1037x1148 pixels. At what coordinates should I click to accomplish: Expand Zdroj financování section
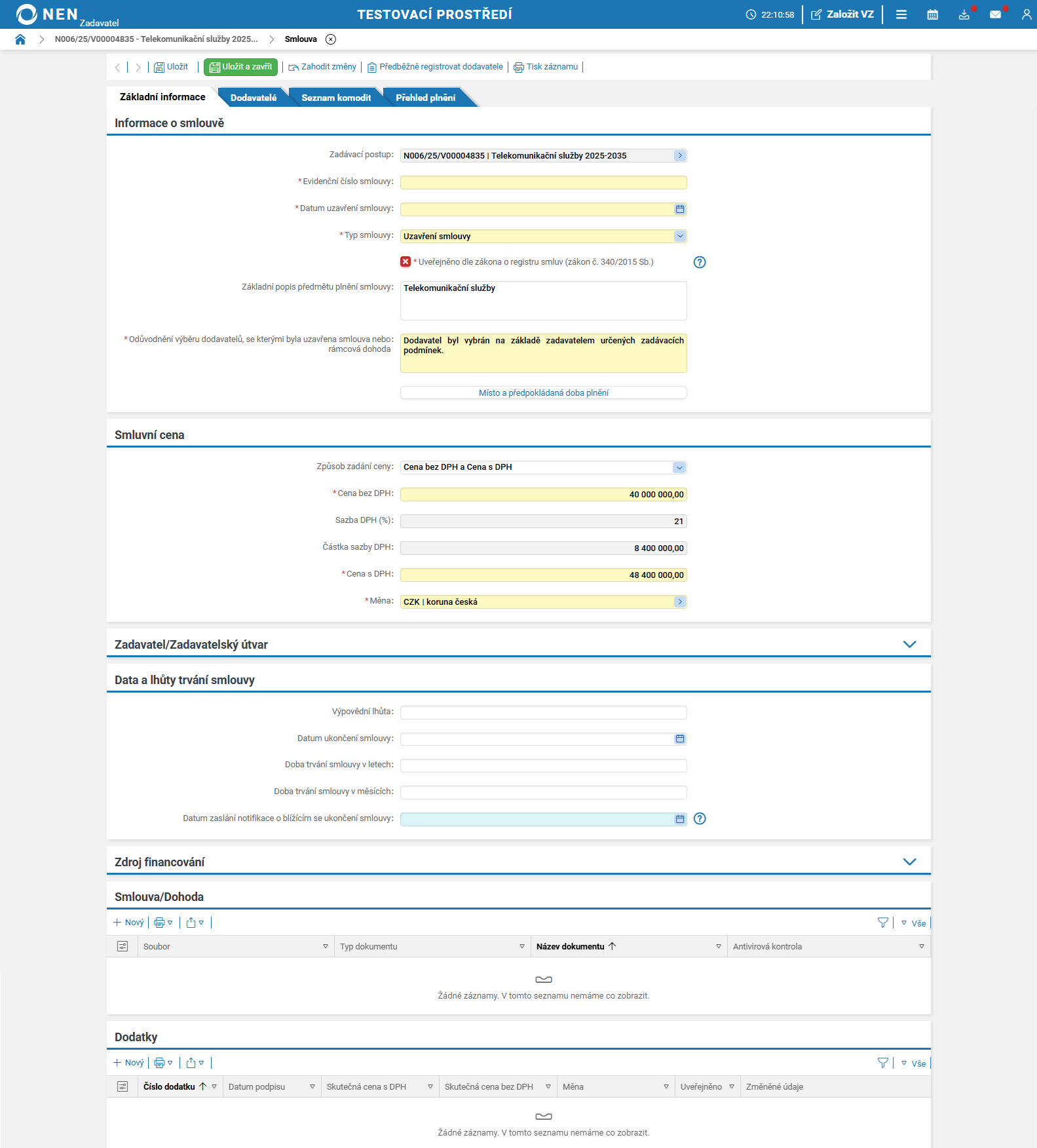point(909,862)
